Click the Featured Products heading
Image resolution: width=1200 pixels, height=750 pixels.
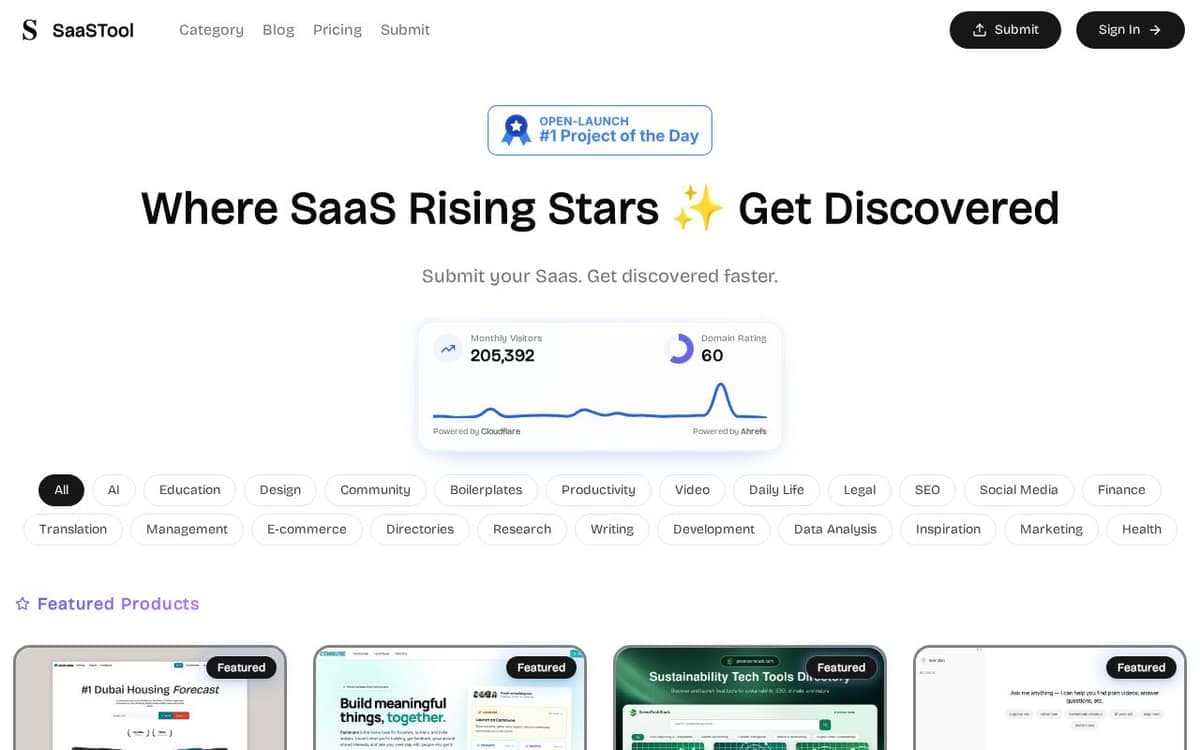pos(118,604)
